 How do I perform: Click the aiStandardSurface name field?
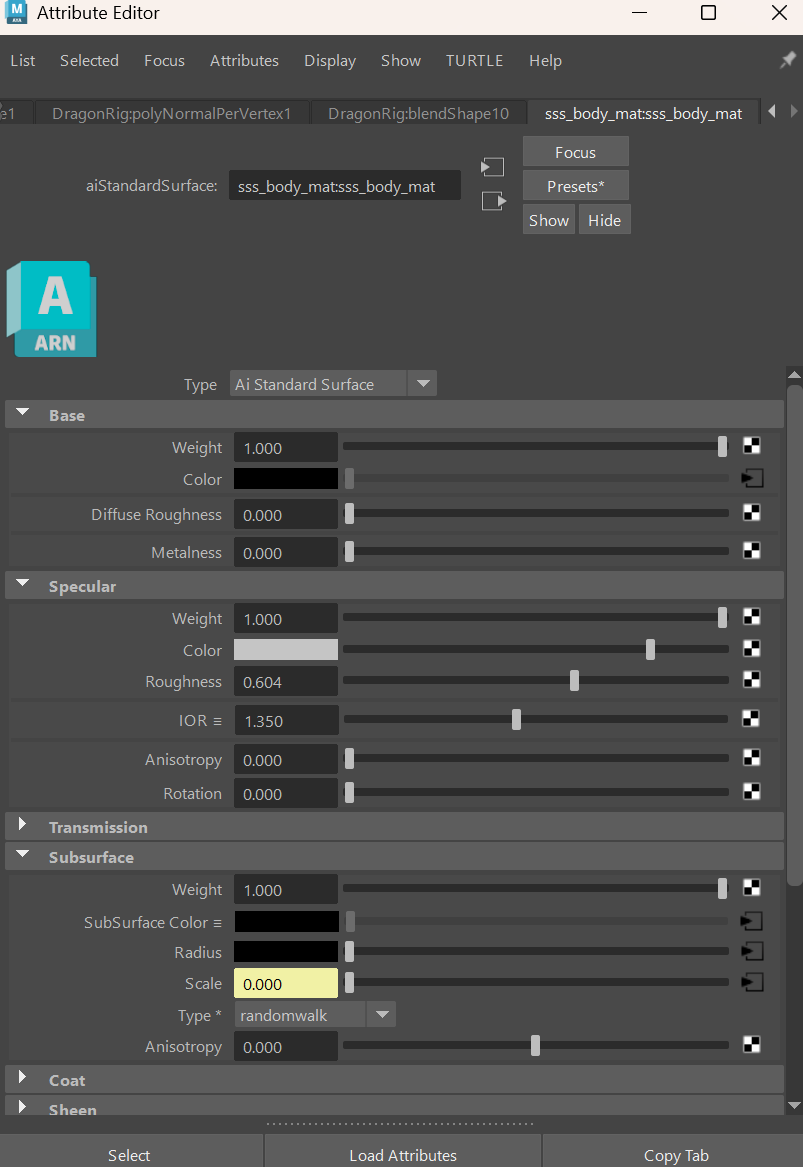(x=345, y=186)
